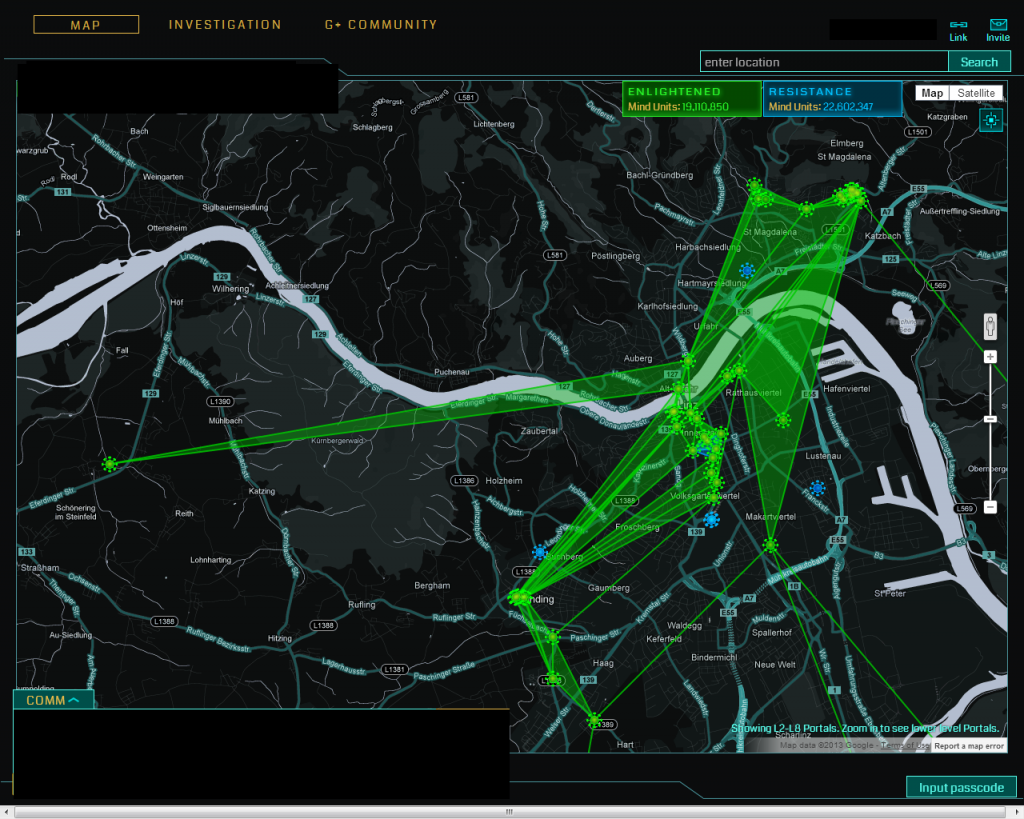Click the green portal near Schönering
This screenshot has height=819, width=1024.
[110, 464]
